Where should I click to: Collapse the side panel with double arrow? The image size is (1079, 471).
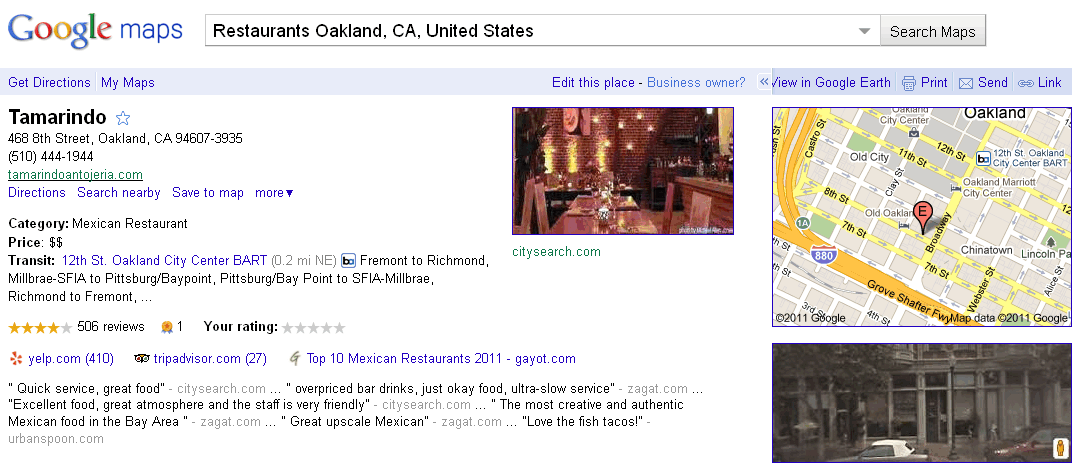(x=764, y=83)
